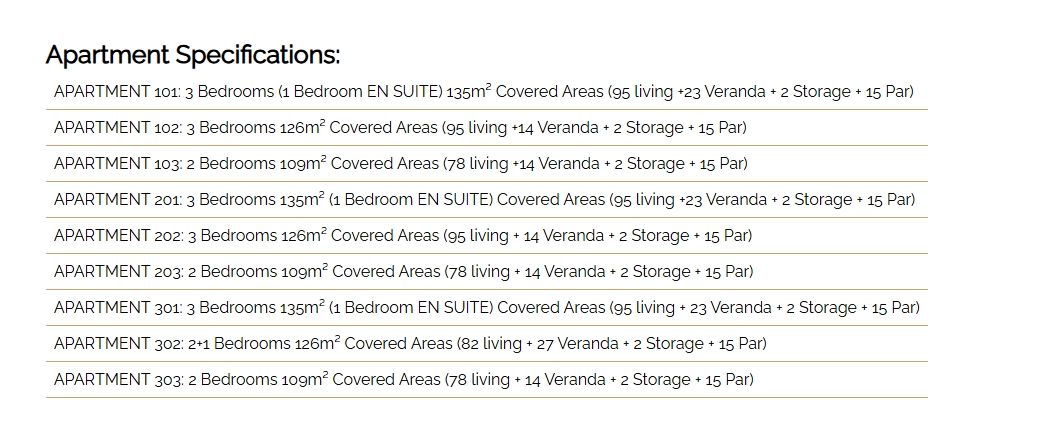Click "135m²" in the Apartment 201 row
The height and width of the screenshot is (439, 1039).
(301, 200)
